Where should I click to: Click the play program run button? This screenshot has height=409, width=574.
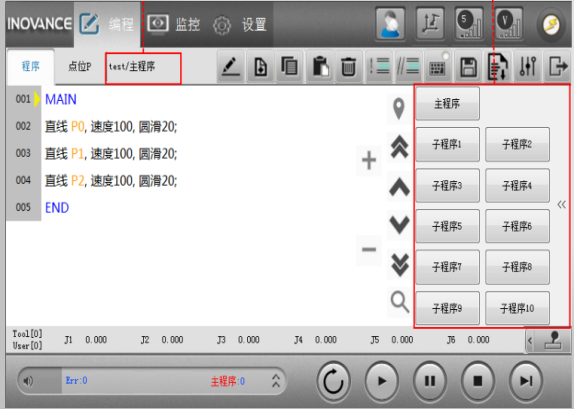pyautogui.click(x=381, y=381)
